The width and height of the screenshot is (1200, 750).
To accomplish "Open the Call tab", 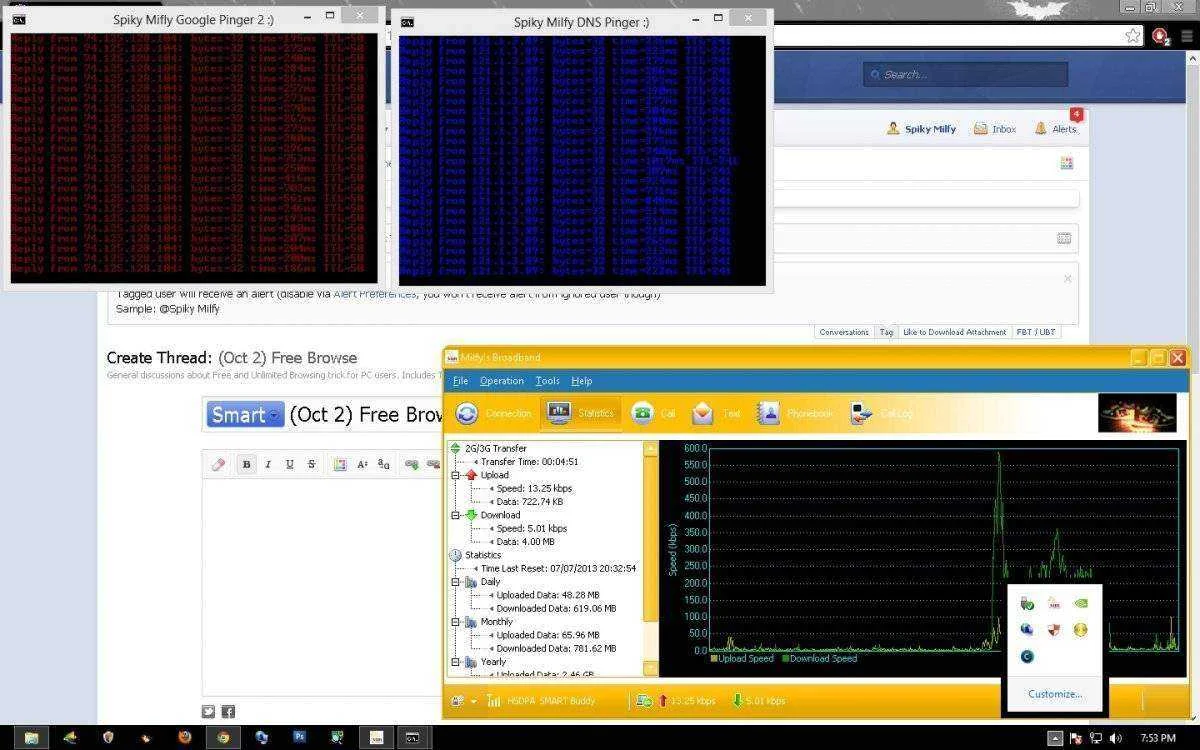I will coord(655,413).
